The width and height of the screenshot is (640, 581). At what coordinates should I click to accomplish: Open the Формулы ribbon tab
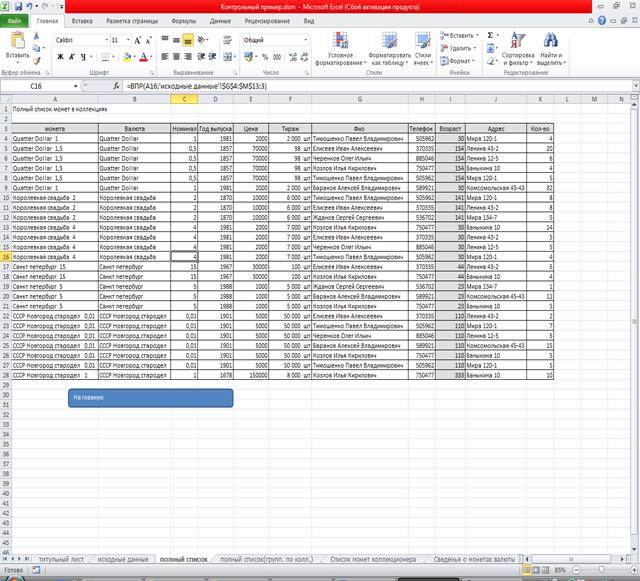183,20
